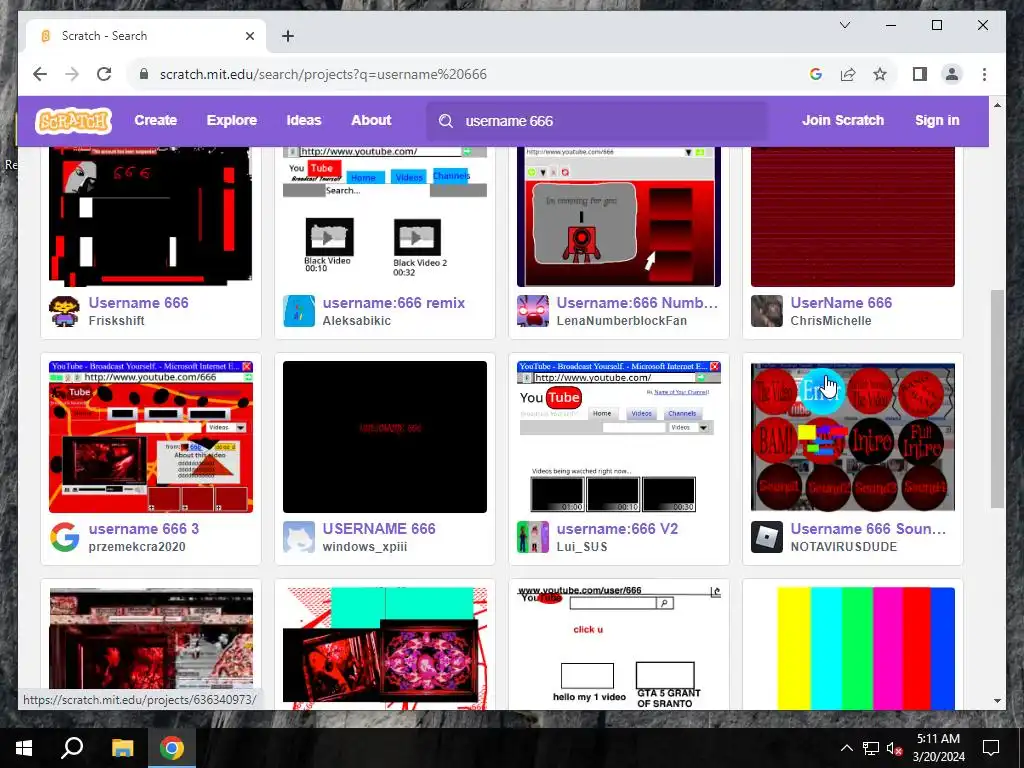Click Aleksabikic's avatar

point(298,311)
